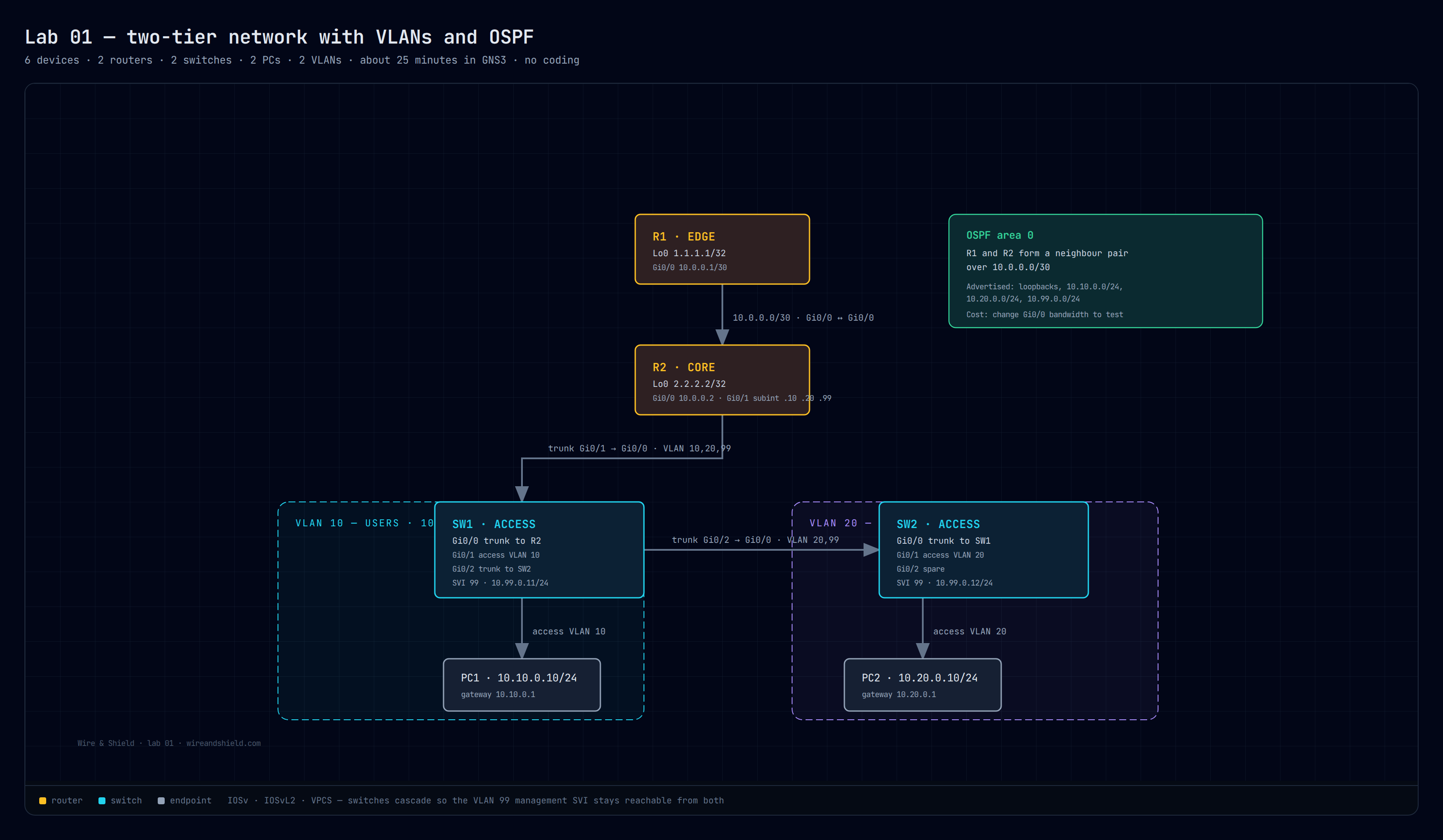The height and width of the screenshot is (840, 1443).
Task: Click the SW2 ACCESS switch box
Action: [x=983, y=550]
